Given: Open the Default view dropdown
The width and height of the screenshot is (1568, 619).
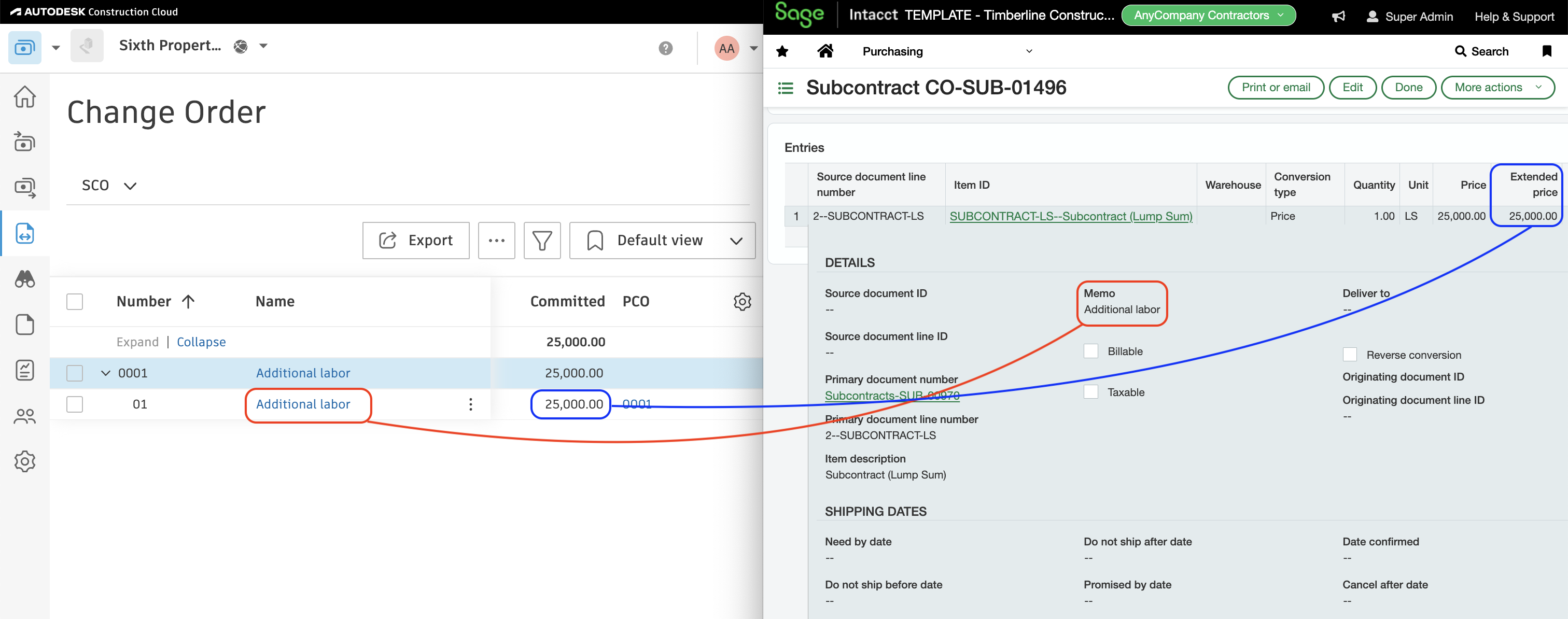Looking at the screenshot, I should (662, 241).
